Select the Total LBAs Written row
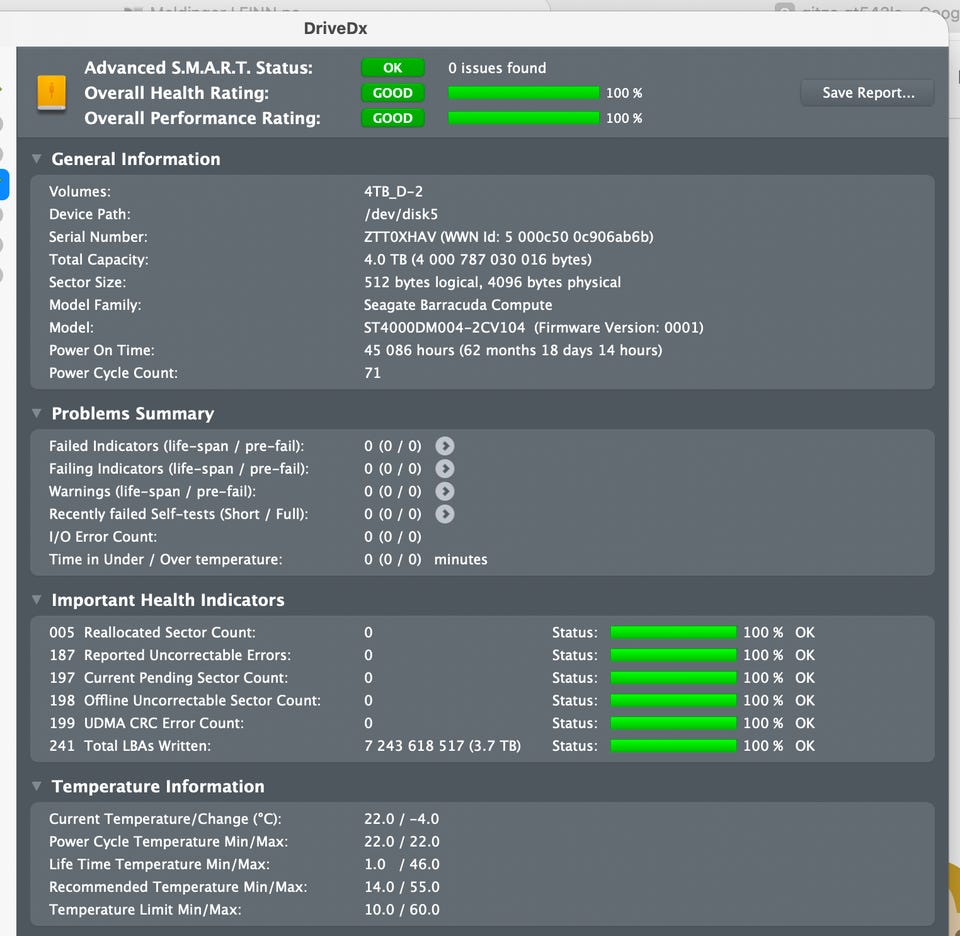Image resolution: width=960 pixels, height=936 pixels. point(482,746)
